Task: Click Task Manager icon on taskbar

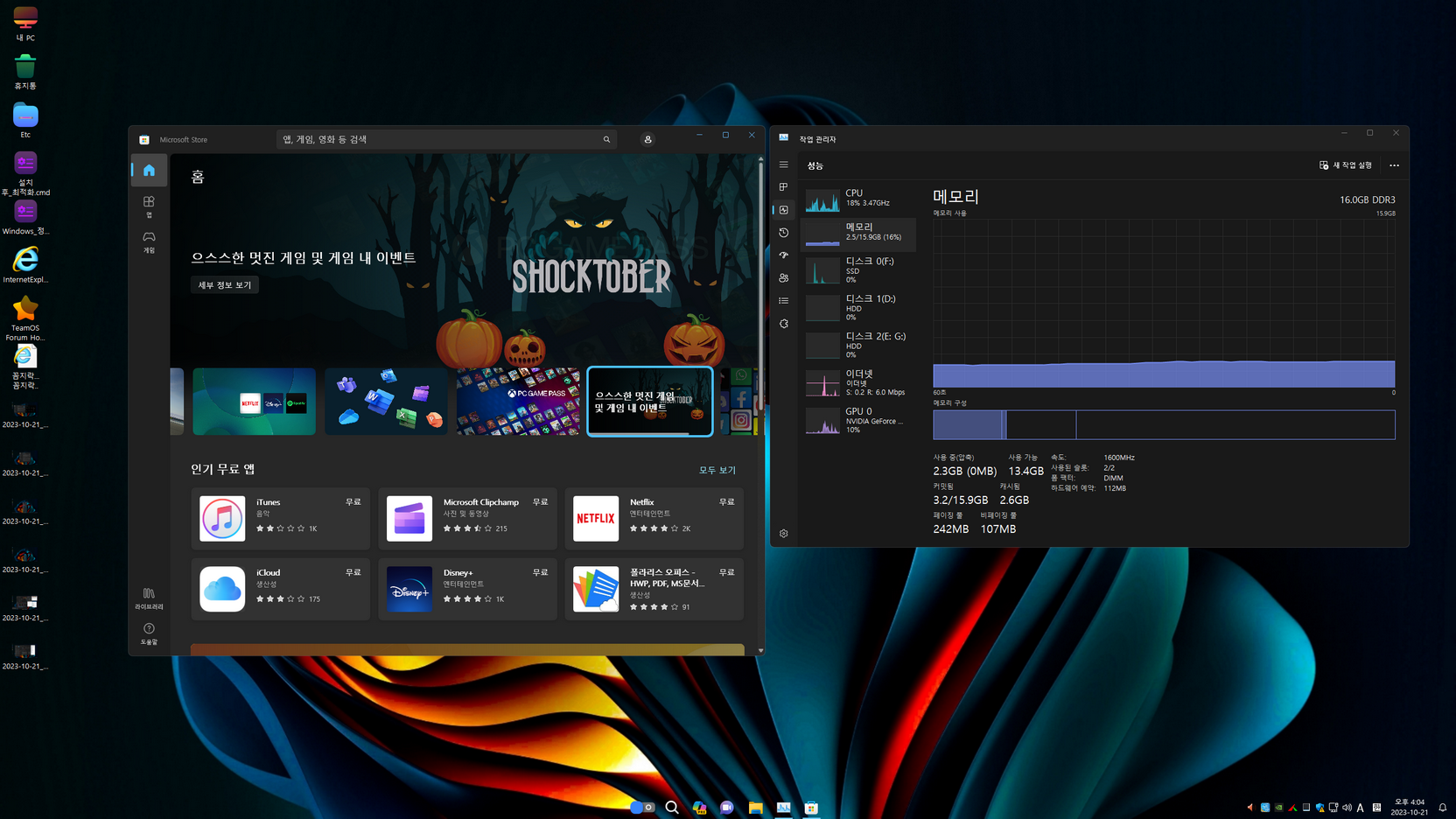Action: click(x=783, y=808)
